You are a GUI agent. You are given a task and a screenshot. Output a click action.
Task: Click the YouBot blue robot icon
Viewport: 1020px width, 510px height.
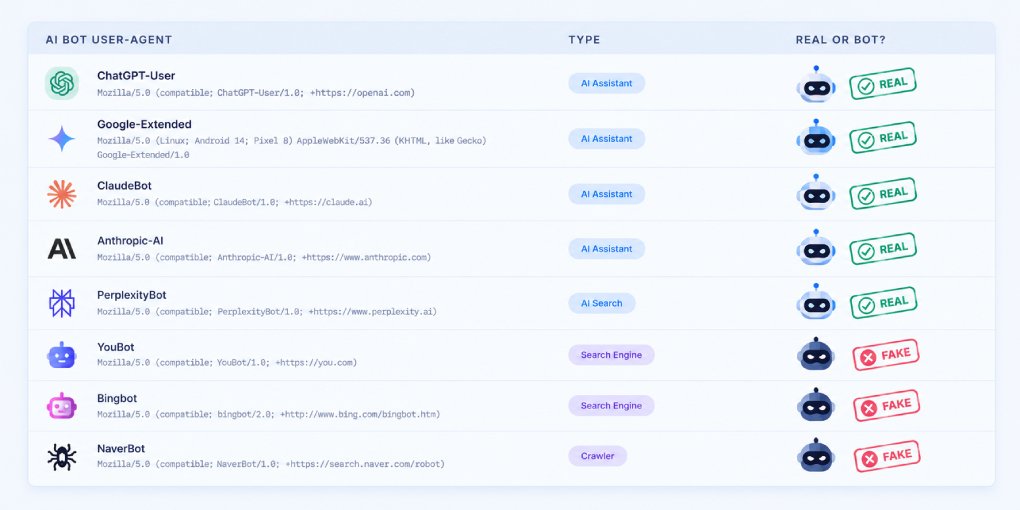point(62,355)
